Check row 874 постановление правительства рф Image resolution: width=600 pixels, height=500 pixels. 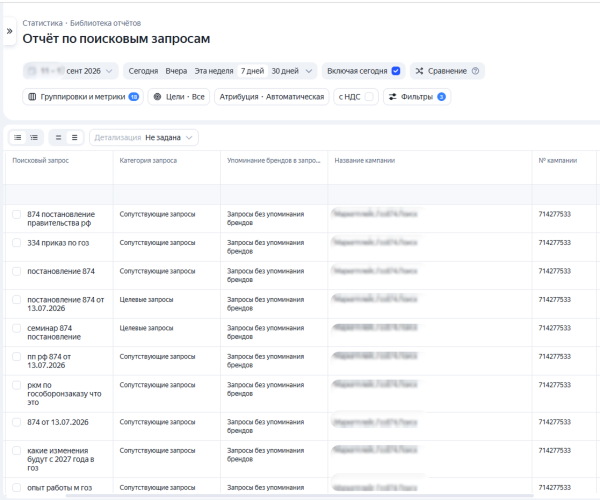tap(16, 214)
